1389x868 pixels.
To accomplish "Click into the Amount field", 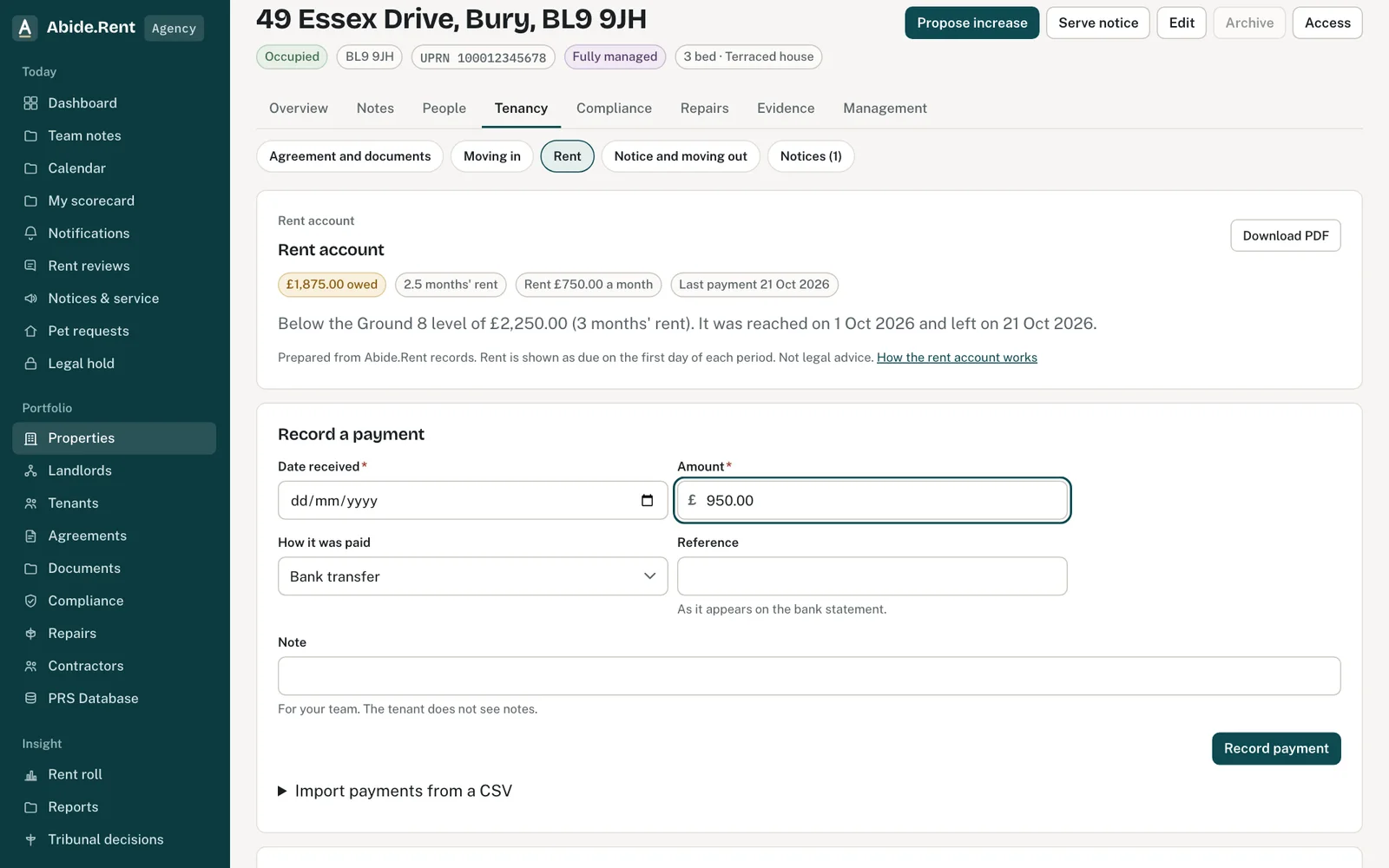I will [x=872, y=500].
